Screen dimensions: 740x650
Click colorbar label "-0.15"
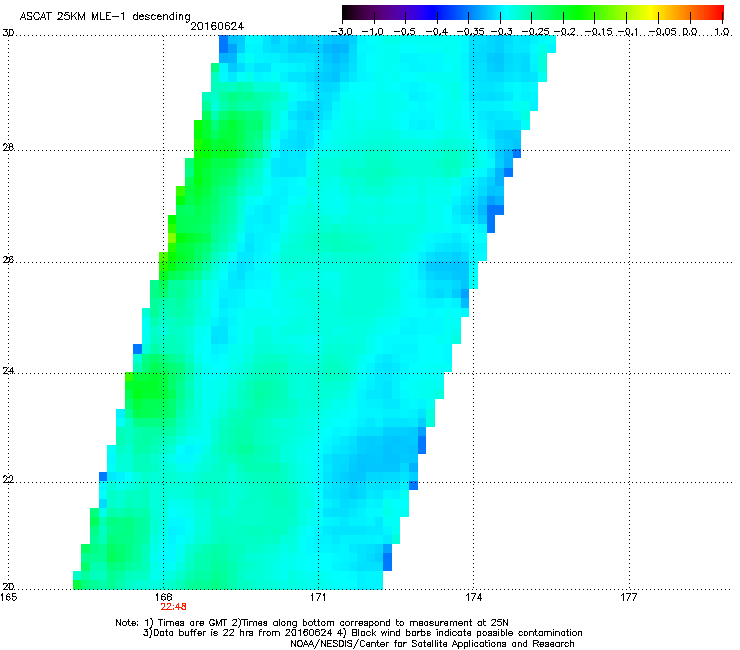(x=599, y=32)
